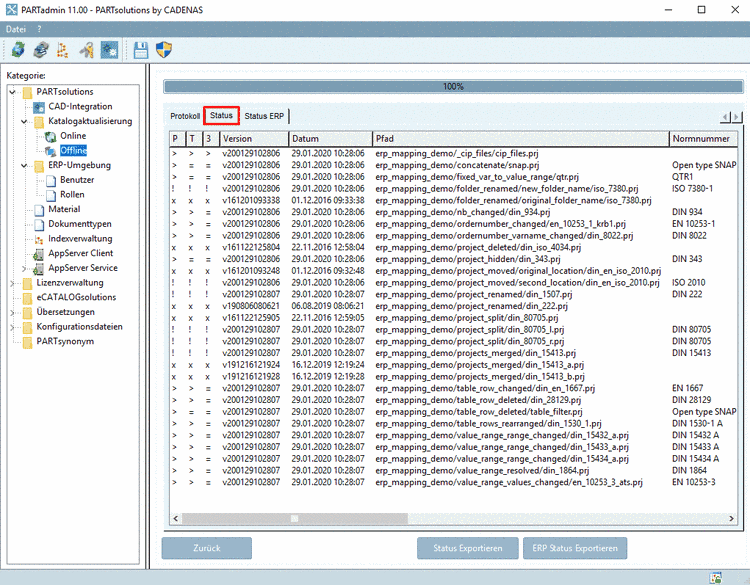Click the T column header
The image size is (750, 585).
[193, 139]
